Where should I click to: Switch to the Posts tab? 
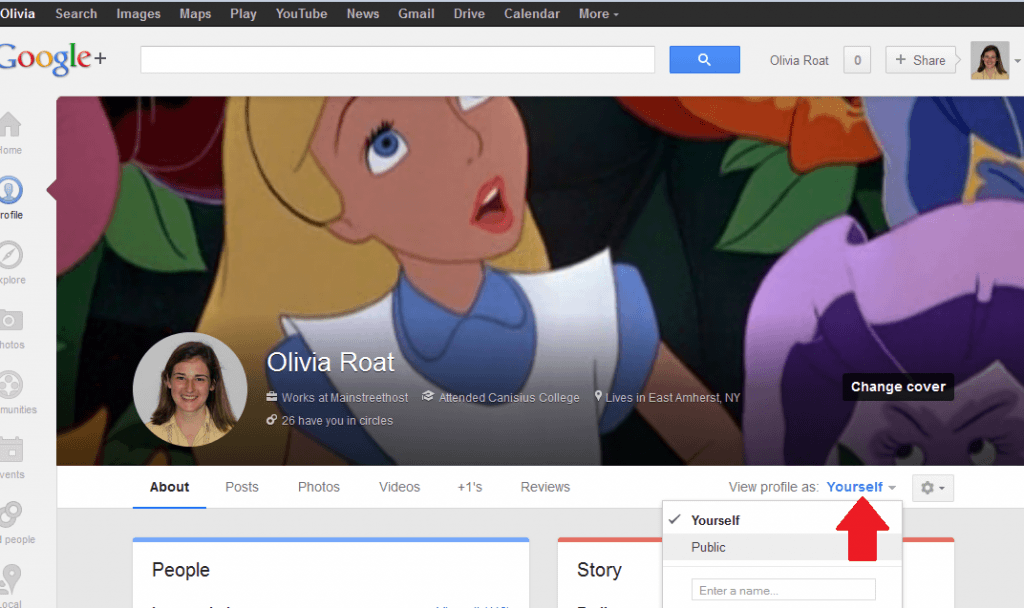pos(241,487)
